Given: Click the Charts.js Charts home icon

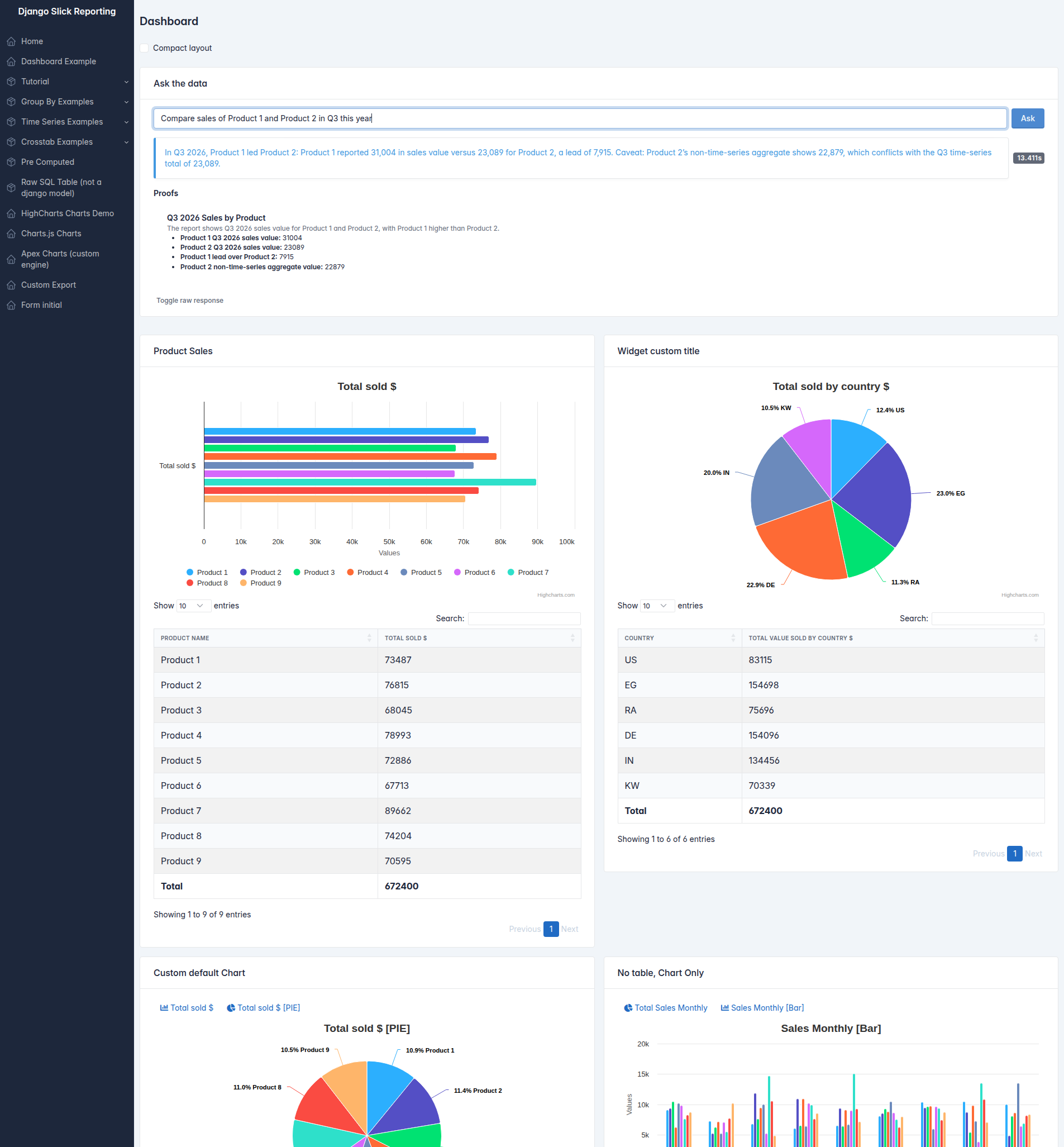Looking at the screenshot, I should [11, 234].
